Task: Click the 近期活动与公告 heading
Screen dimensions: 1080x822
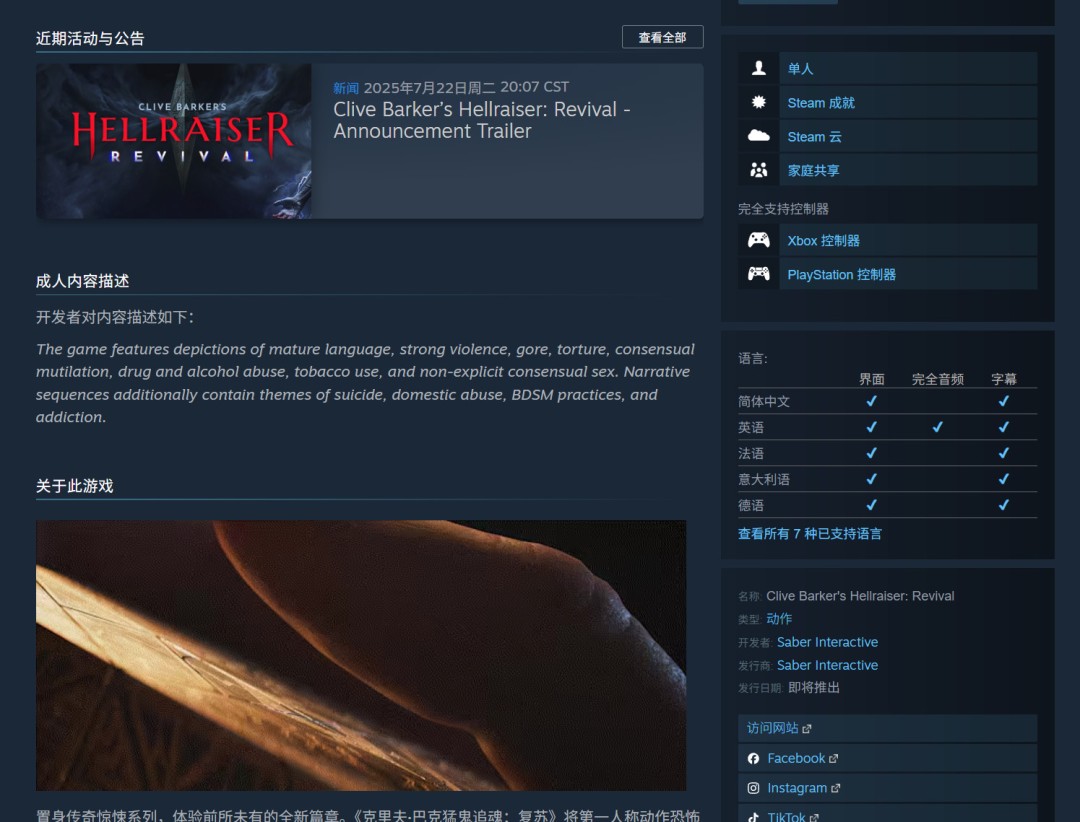Action: coord(90,38)
